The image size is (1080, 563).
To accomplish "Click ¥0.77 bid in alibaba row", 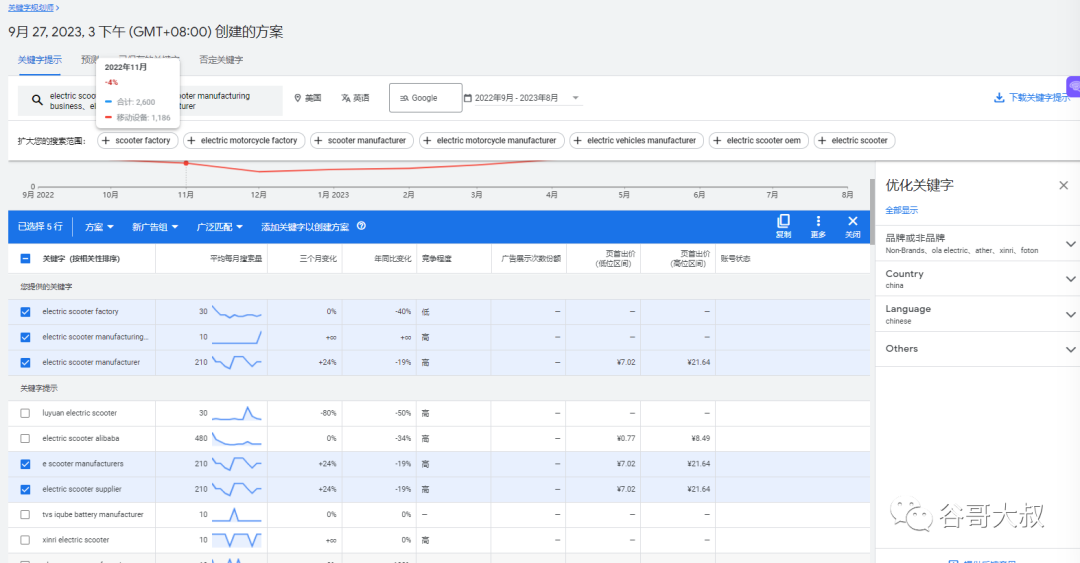I will pyautogui.click(x=626, y=438).
